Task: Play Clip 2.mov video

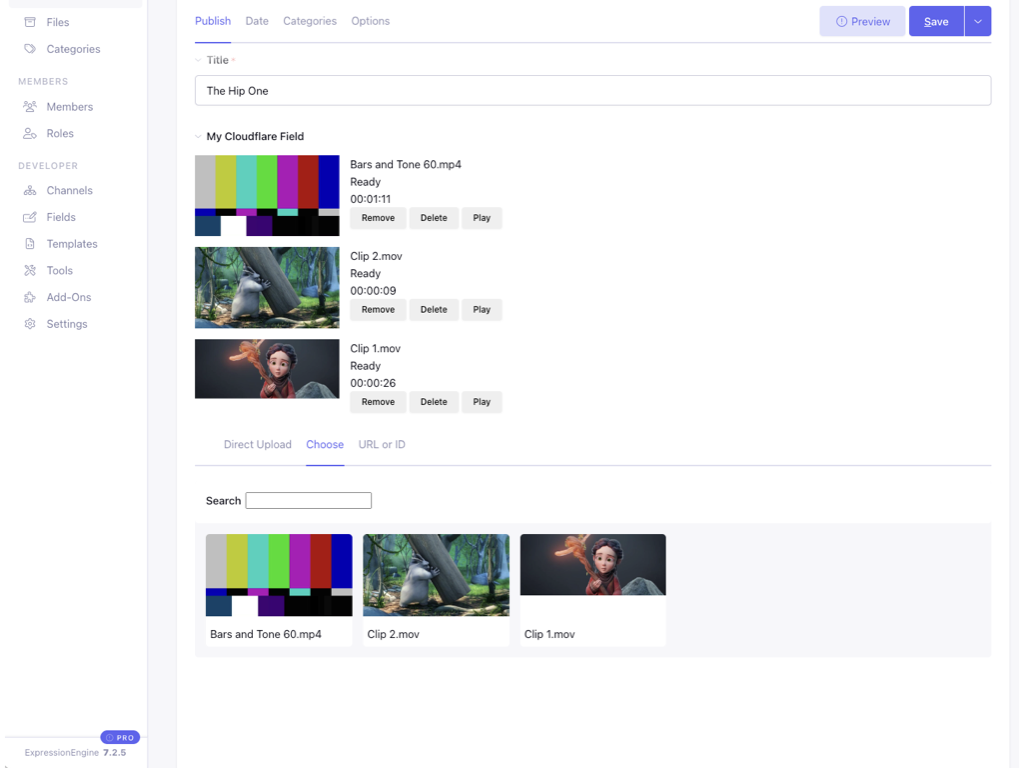Action: click(x=481, y=310)
